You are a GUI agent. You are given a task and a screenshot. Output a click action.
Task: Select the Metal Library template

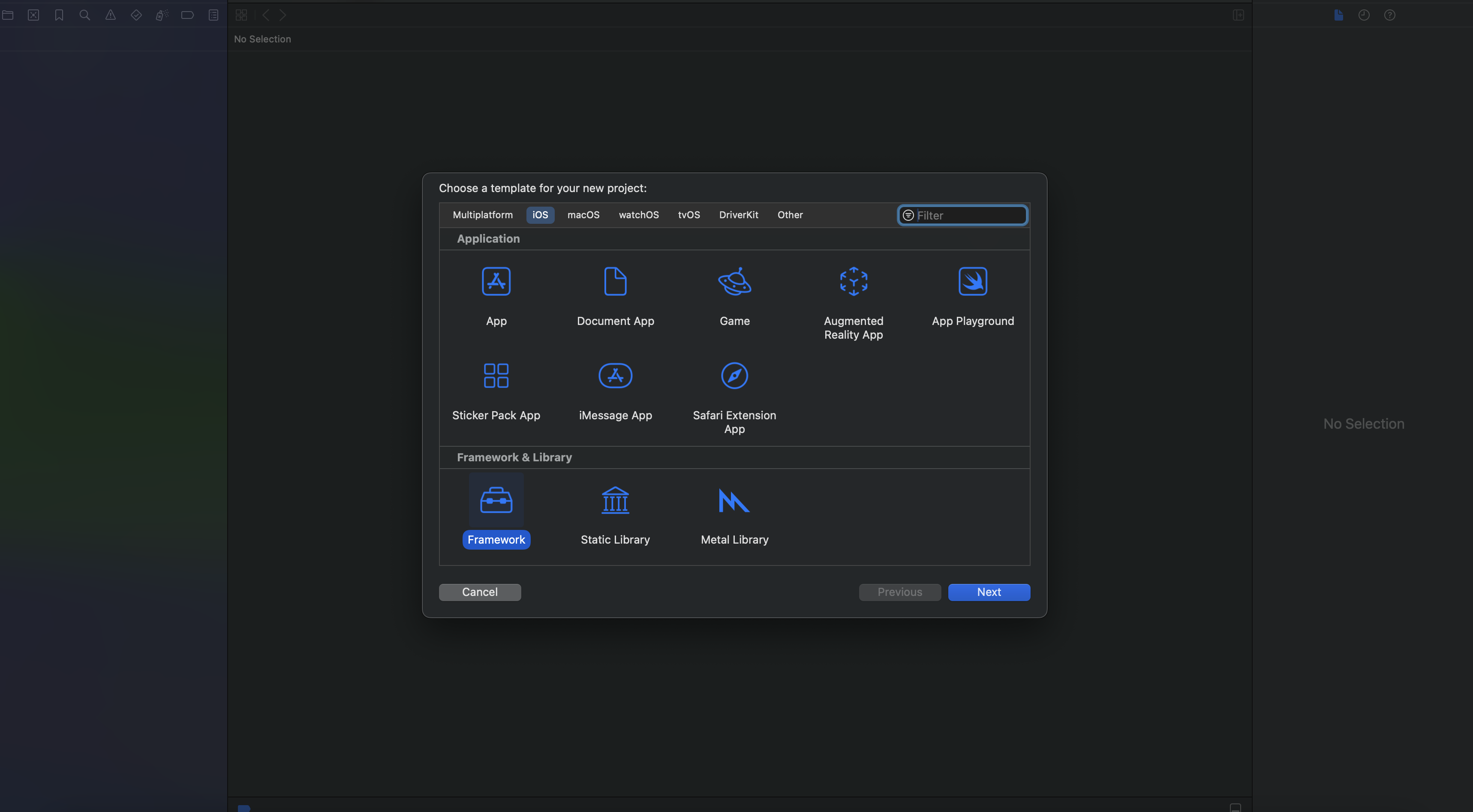click(735, 515)
